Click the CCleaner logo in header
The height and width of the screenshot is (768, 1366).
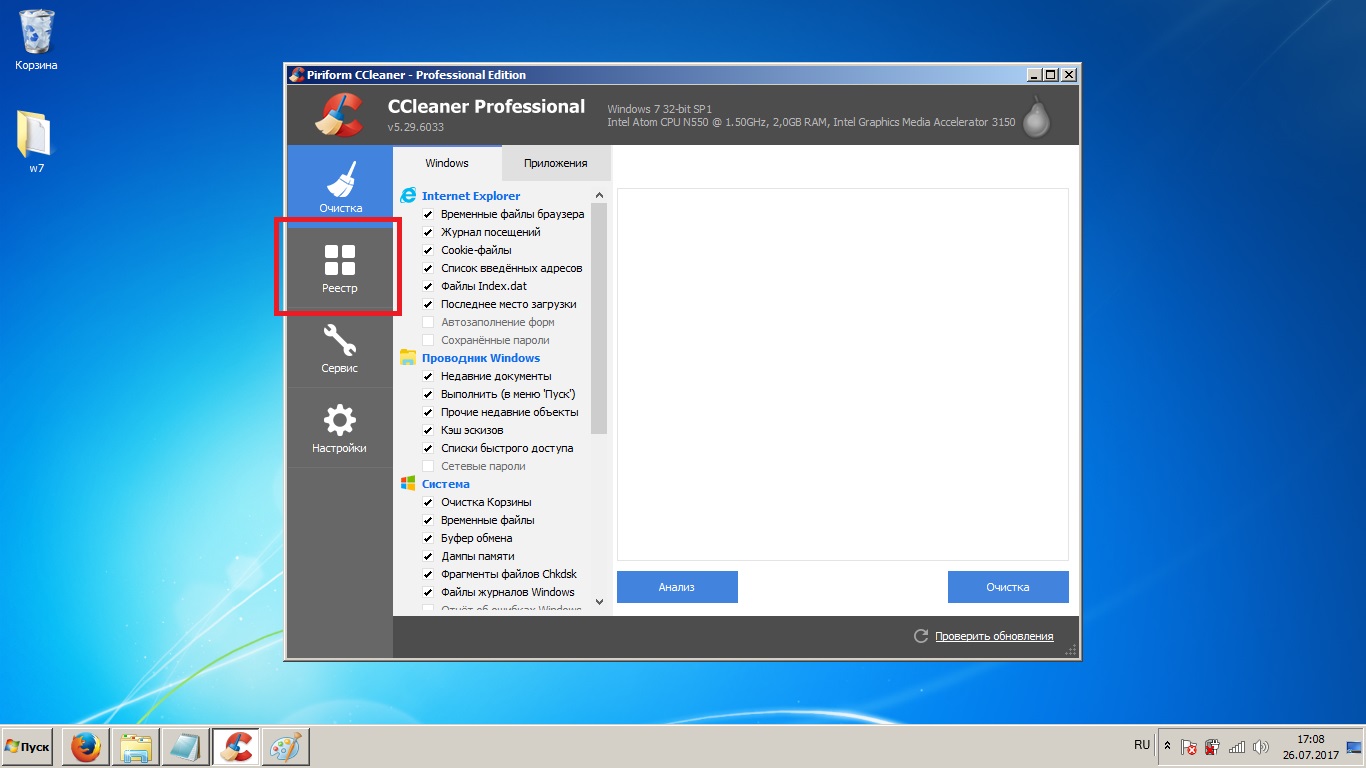point(338,115)
